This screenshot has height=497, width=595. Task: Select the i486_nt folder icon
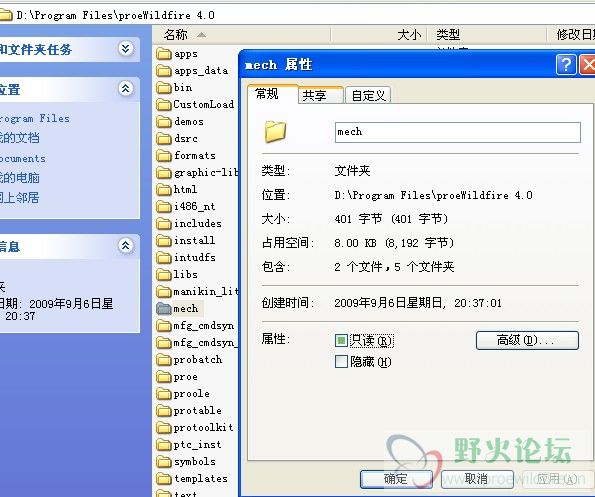coord(164,207)
